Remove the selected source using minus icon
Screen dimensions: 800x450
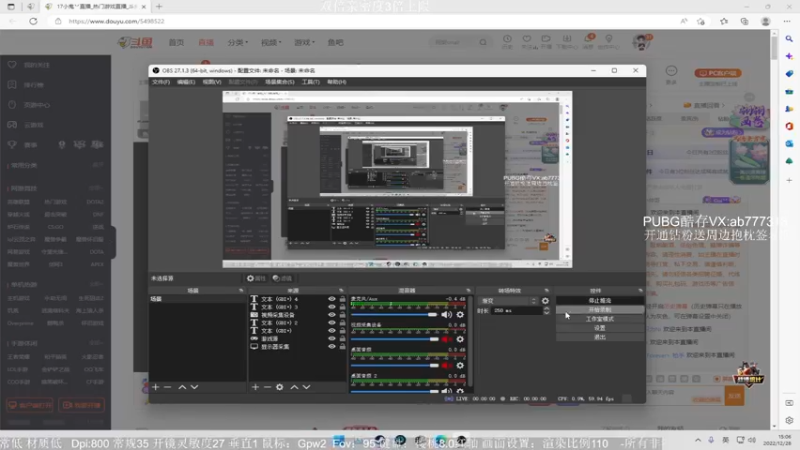tap(267, 387)
